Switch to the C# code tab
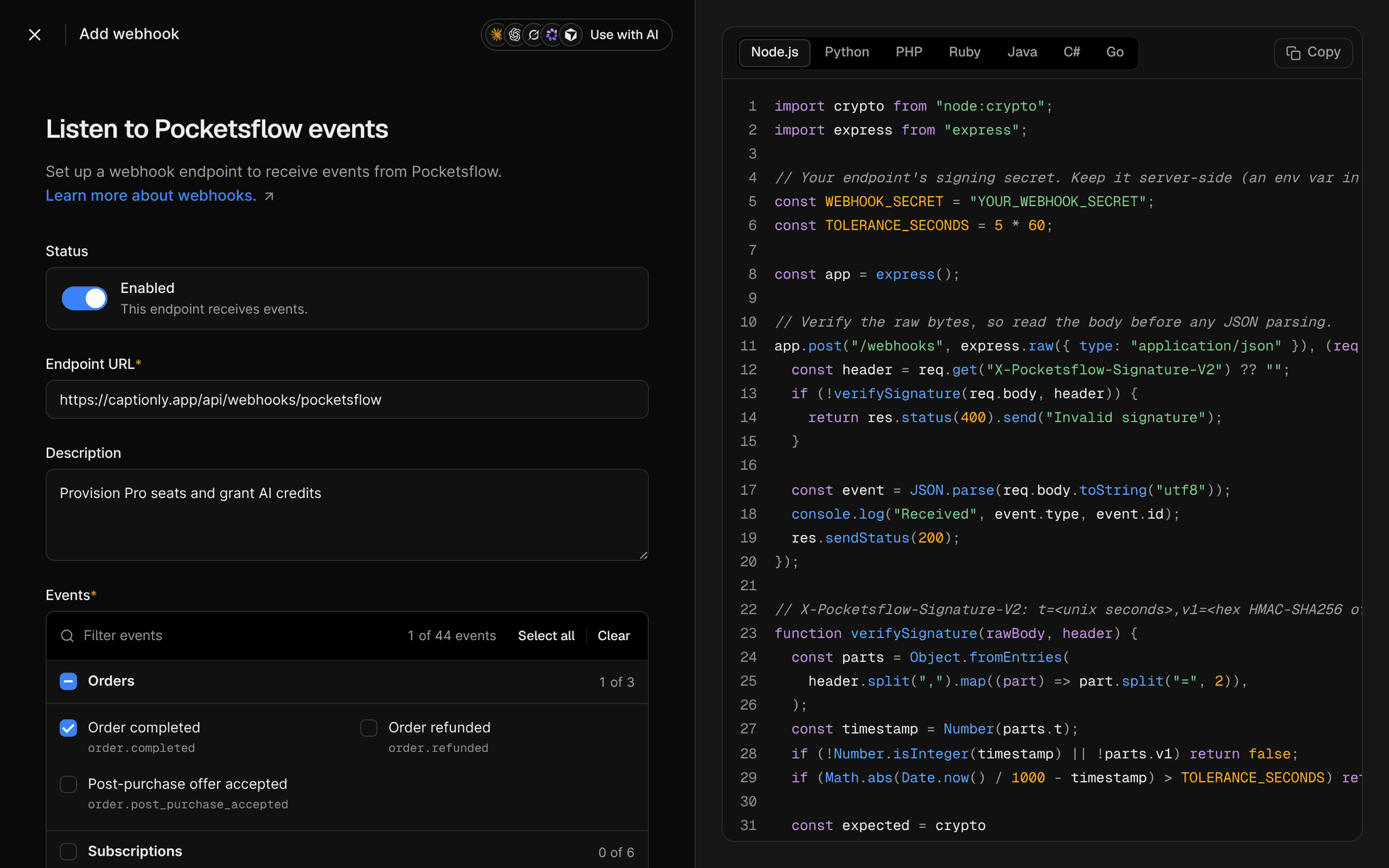 click(1072, 52)
